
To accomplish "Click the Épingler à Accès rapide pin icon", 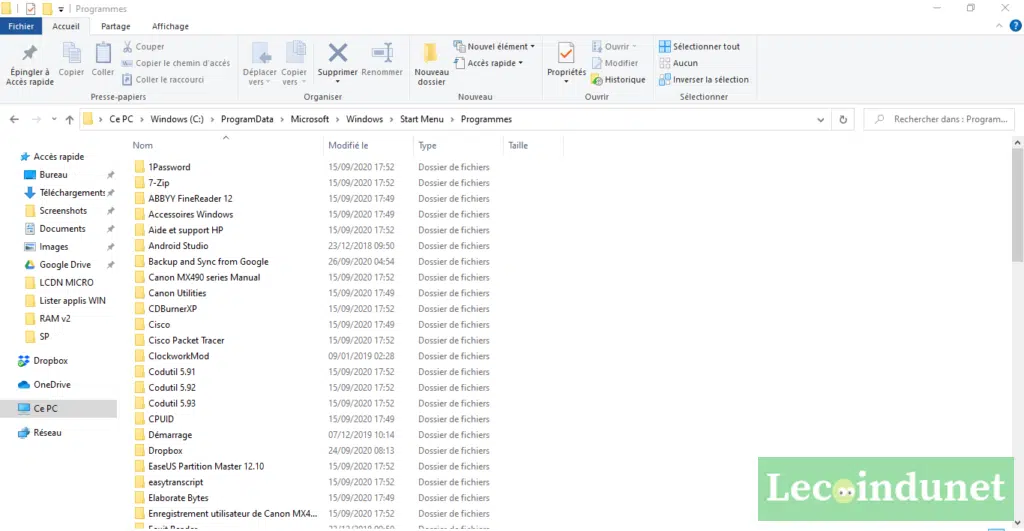I will pyautogui.click(x=29, y=52).
